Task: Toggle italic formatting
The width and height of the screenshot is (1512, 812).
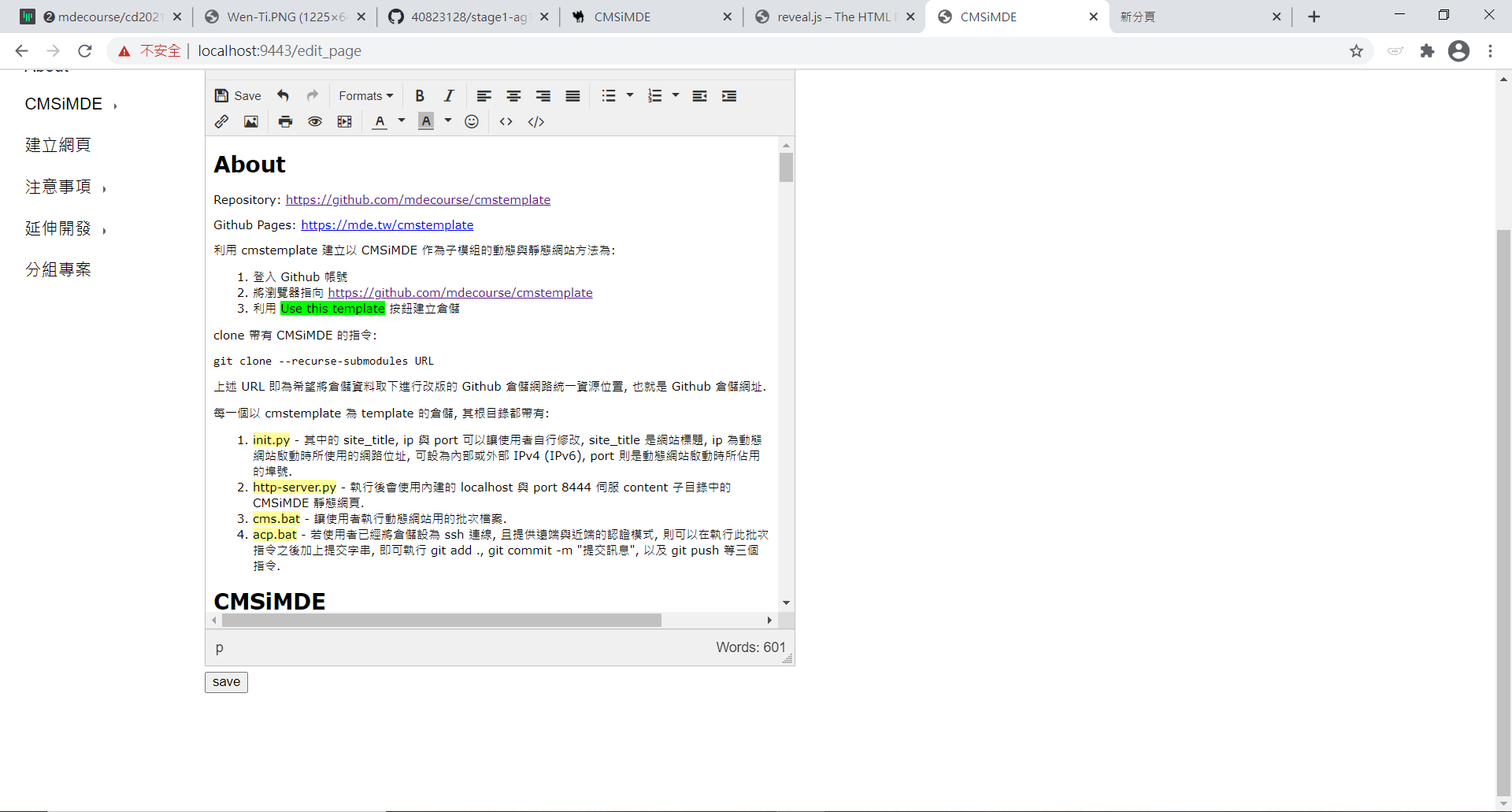Action: point(449,96)
